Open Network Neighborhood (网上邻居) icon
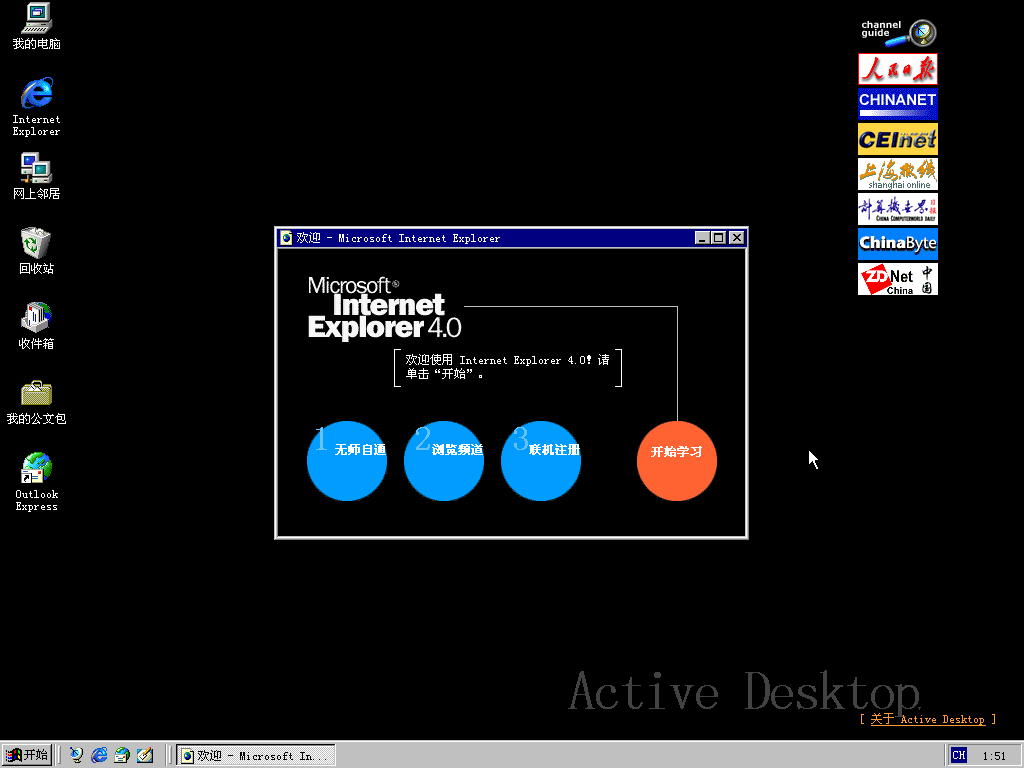 click(36, 169)
